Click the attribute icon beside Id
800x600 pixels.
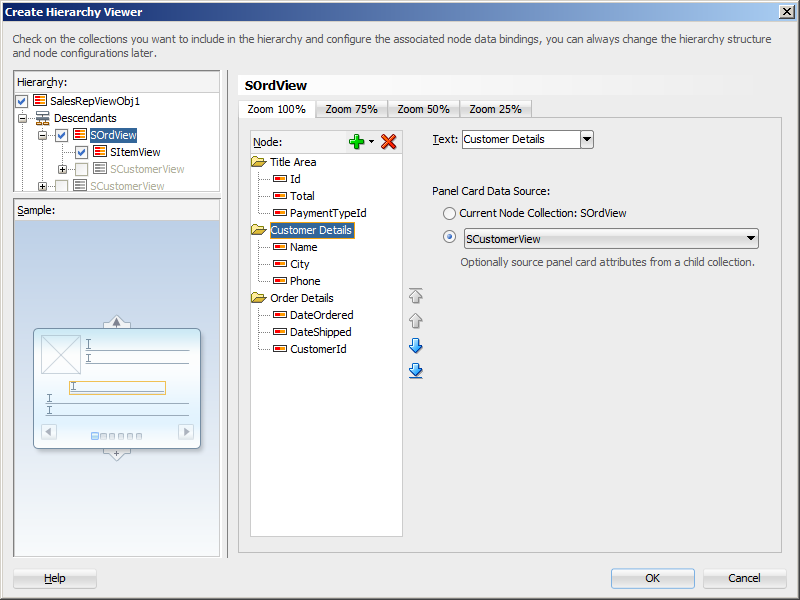280,179
